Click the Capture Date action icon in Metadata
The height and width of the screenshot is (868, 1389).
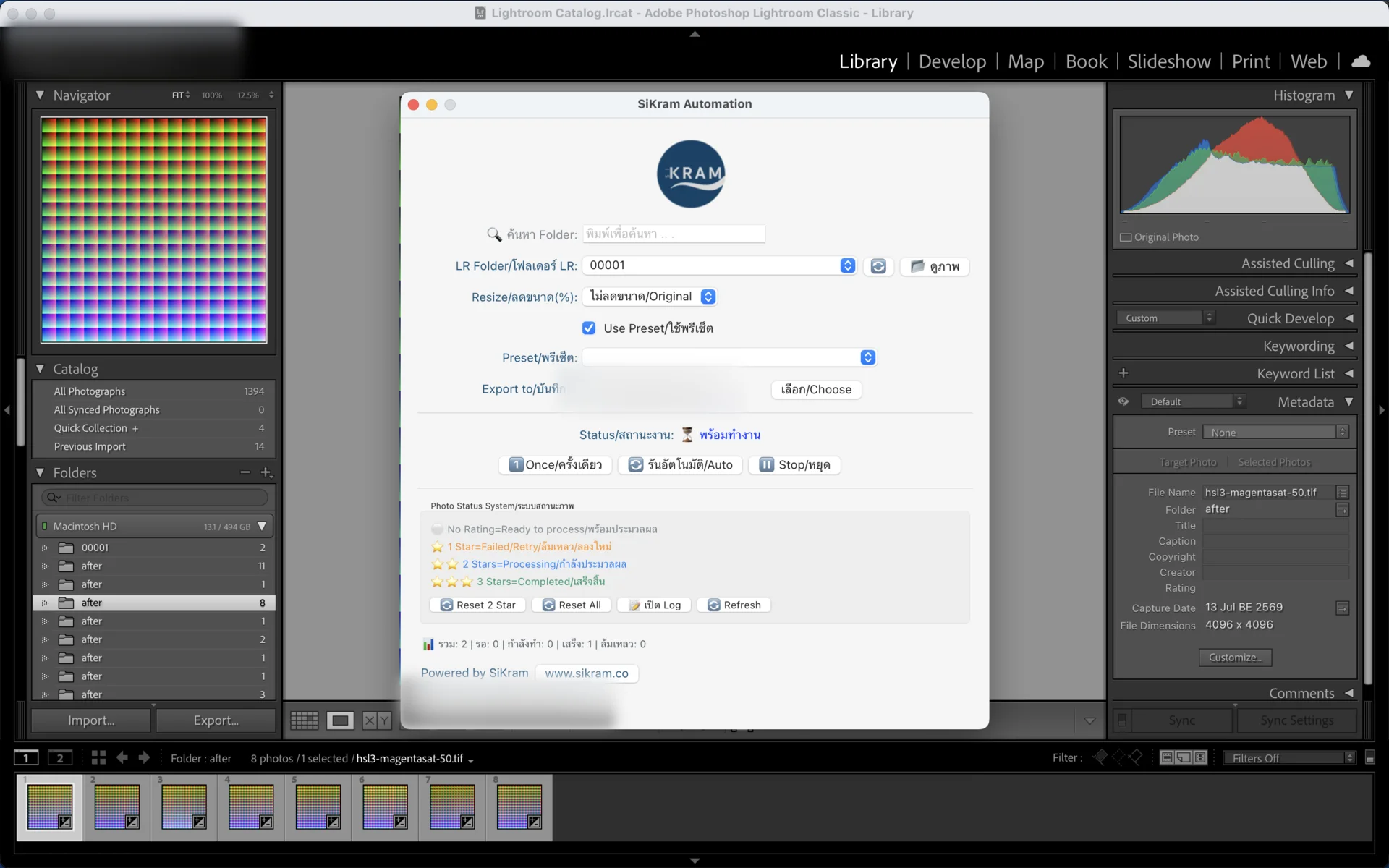click(1343, 608)
